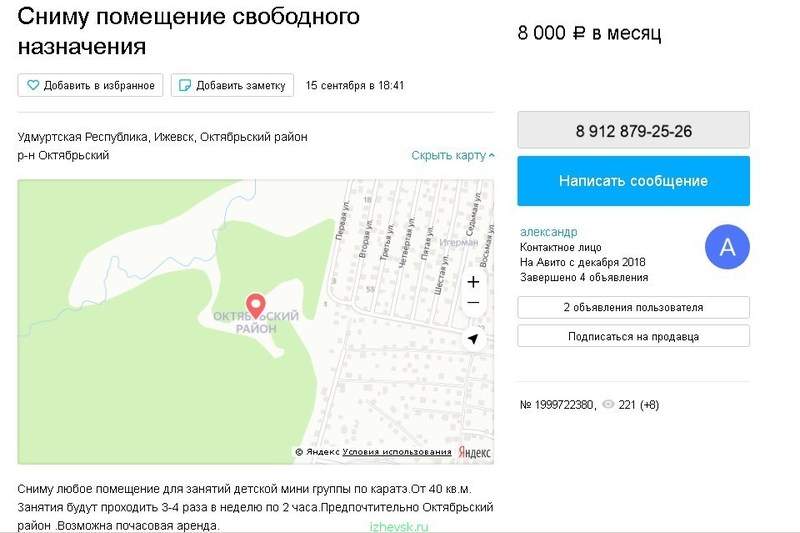The image size is (800, 533).
Task: Click Первая ул. street label on the map
Action: (343, 219)
